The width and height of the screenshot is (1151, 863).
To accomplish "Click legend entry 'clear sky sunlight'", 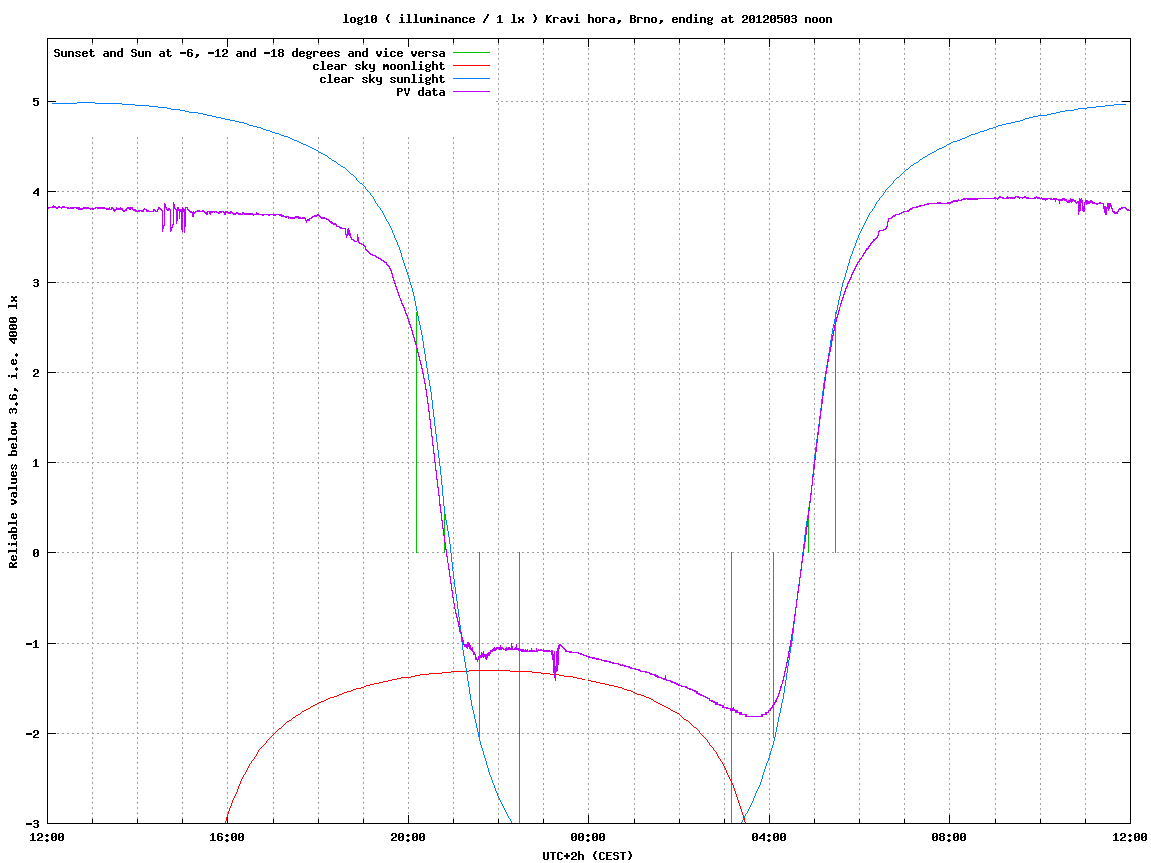I will (x=382, y=79).
